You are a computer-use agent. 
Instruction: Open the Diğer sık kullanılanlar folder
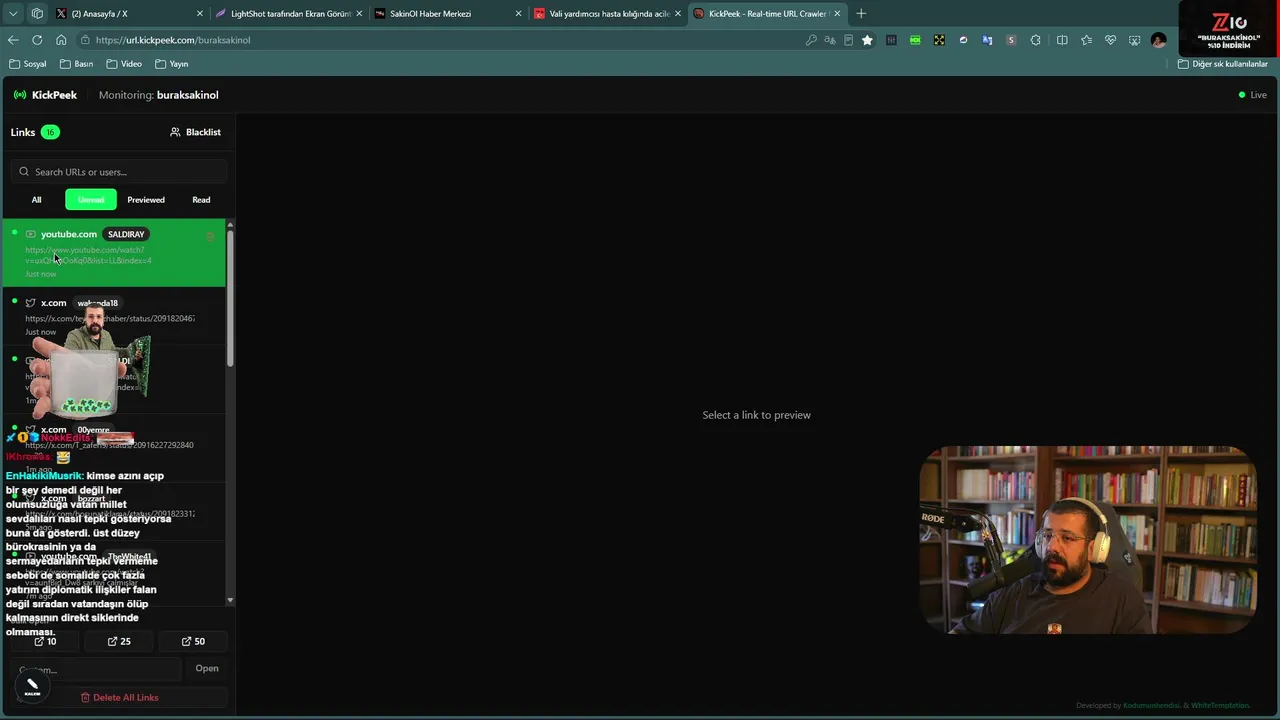click(1223, 64)
